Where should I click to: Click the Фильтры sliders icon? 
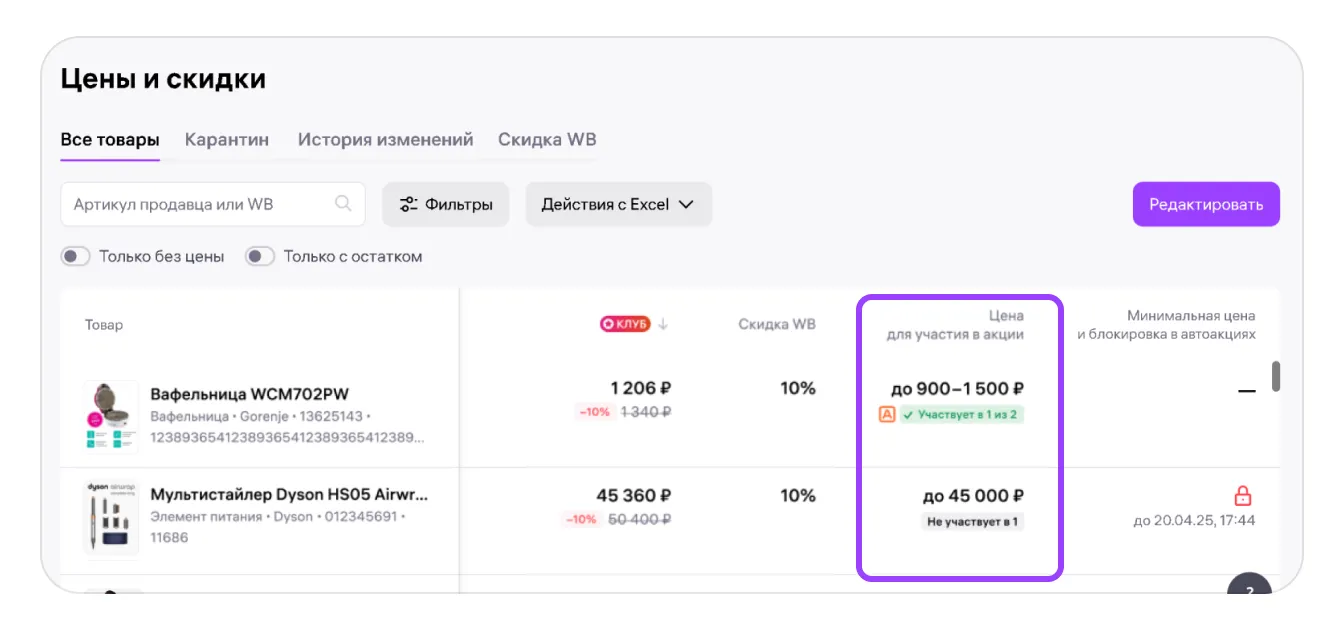pos(408,205)
